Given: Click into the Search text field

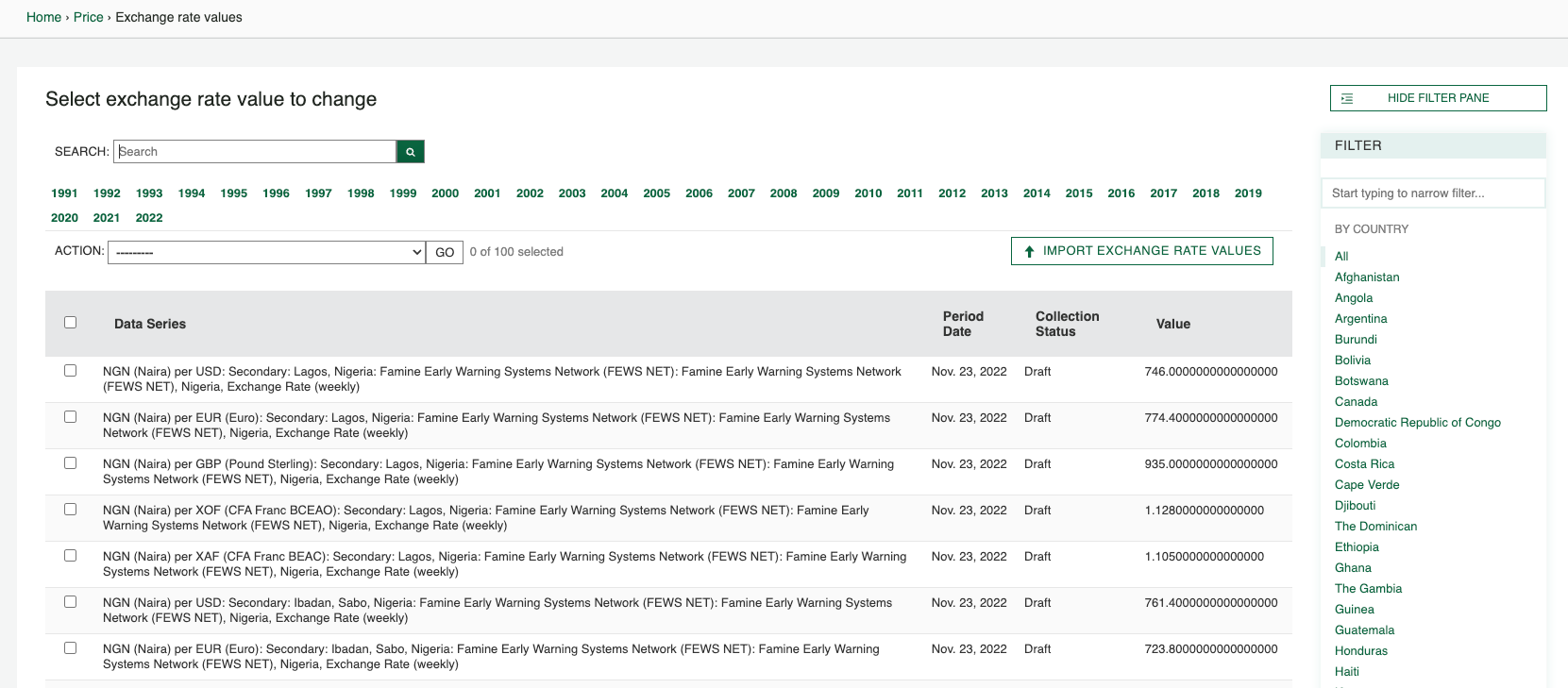Looking at the screenshot, I should pos(255,152).
